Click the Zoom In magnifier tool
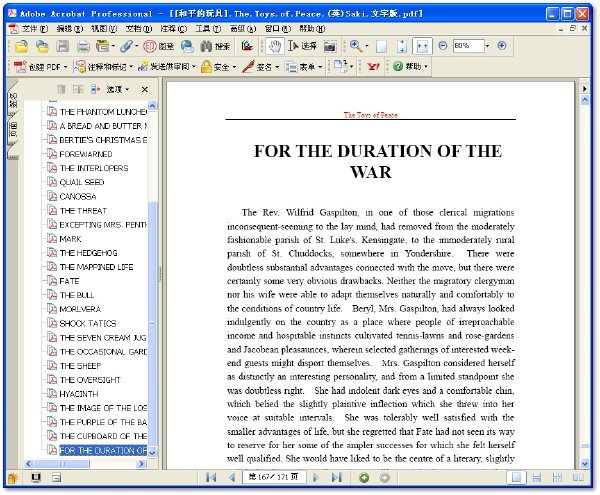 pos(356,46)
